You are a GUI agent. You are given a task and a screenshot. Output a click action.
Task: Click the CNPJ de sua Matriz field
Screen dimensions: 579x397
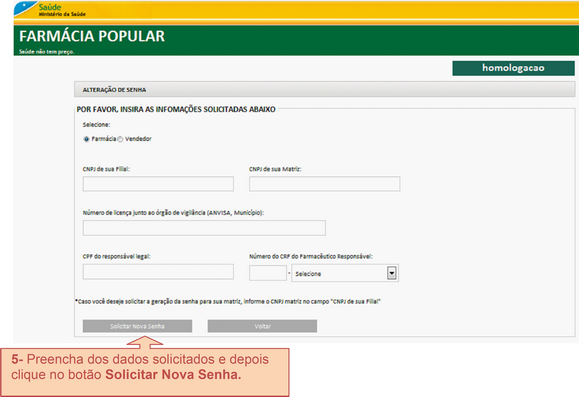coord(325,184)
